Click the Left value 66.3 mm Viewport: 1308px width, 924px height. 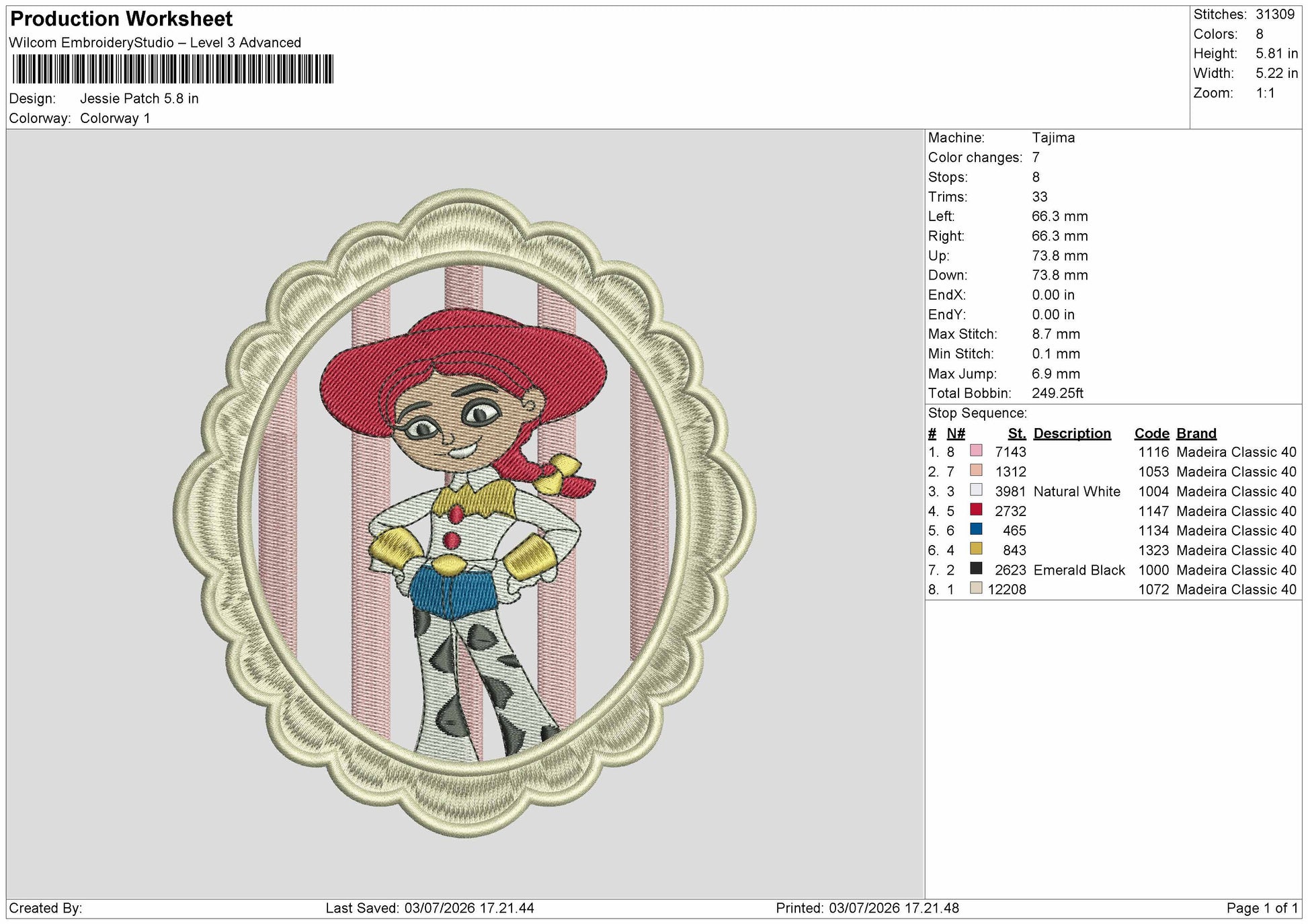(x=1060, y=216)
